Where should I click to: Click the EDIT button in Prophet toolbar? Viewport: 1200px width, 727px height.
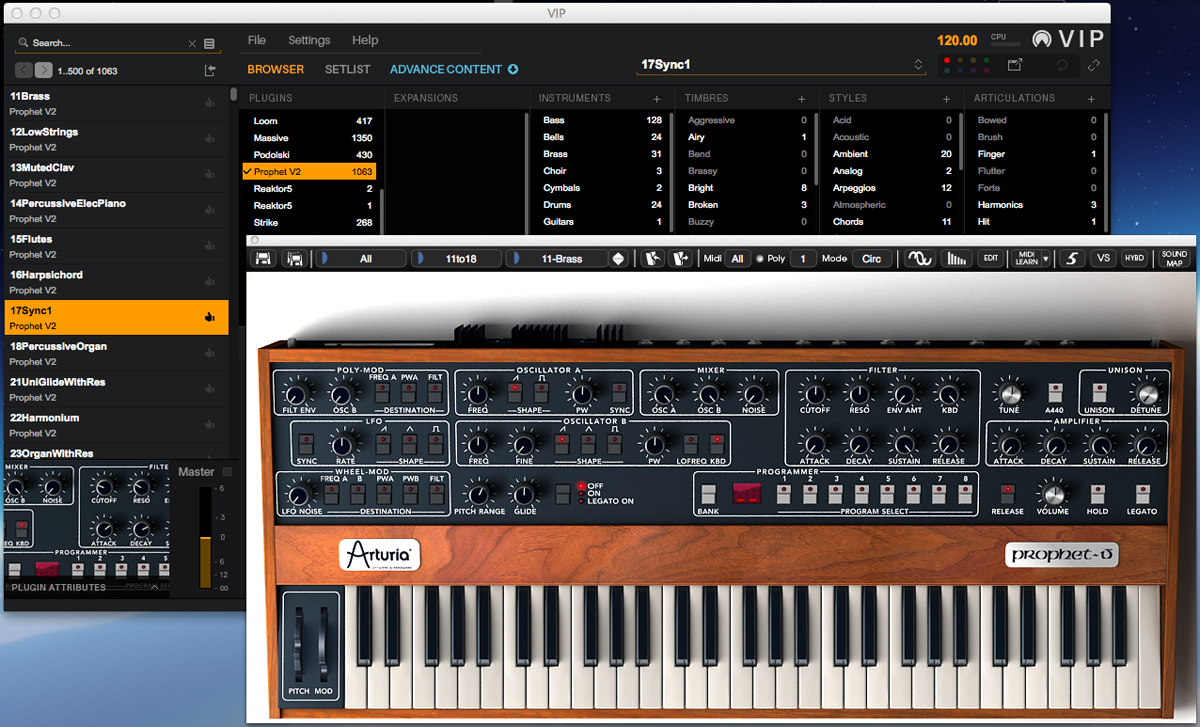tap(990, 258)
